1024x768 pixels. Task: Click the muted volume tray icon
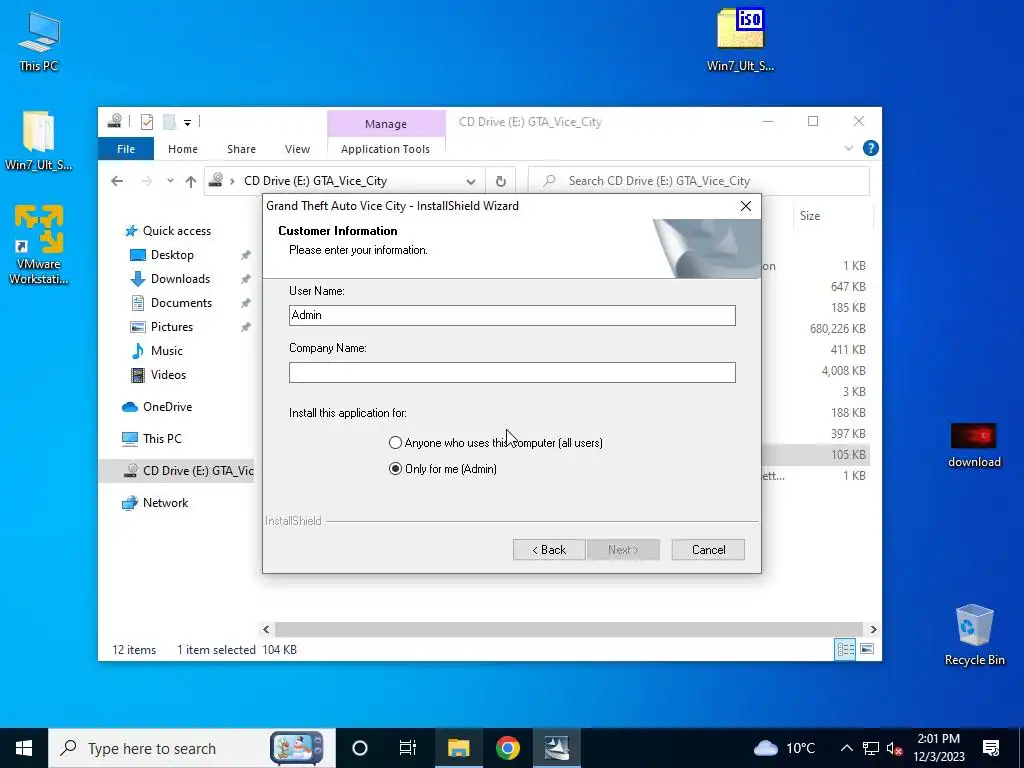[x=895, y=748]
